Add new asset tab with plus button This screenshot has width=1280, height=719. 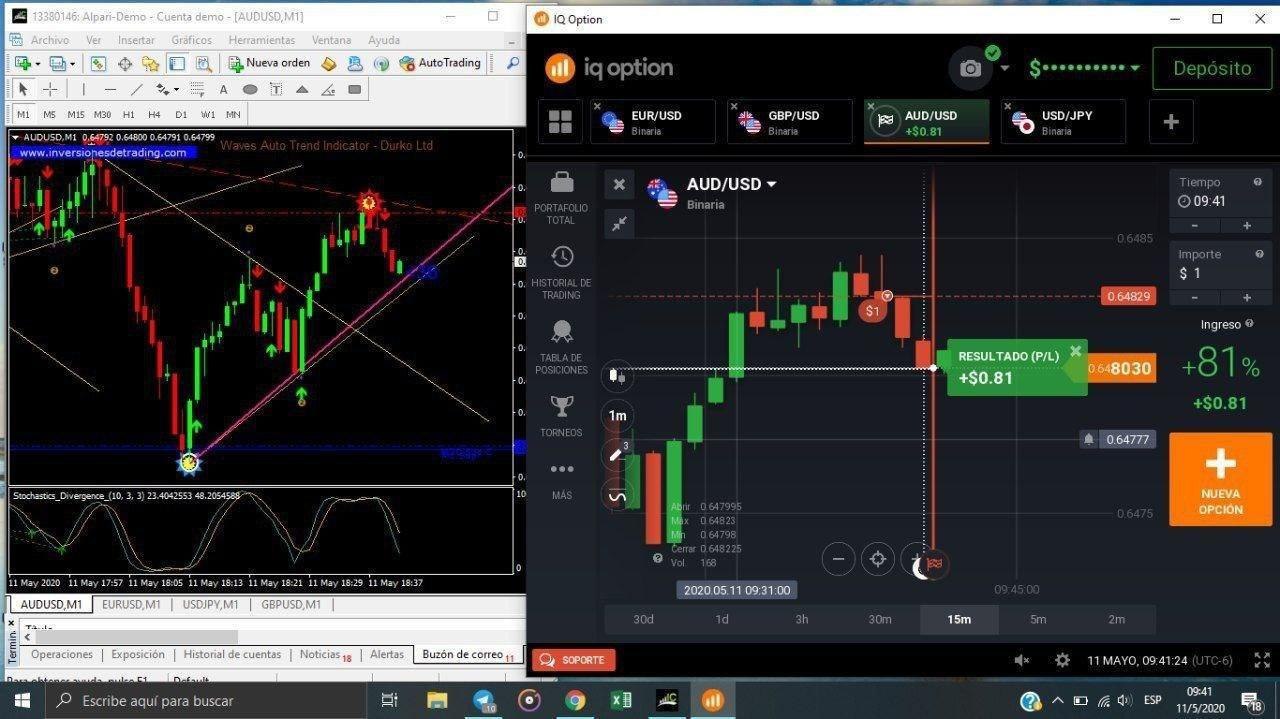1171,122
